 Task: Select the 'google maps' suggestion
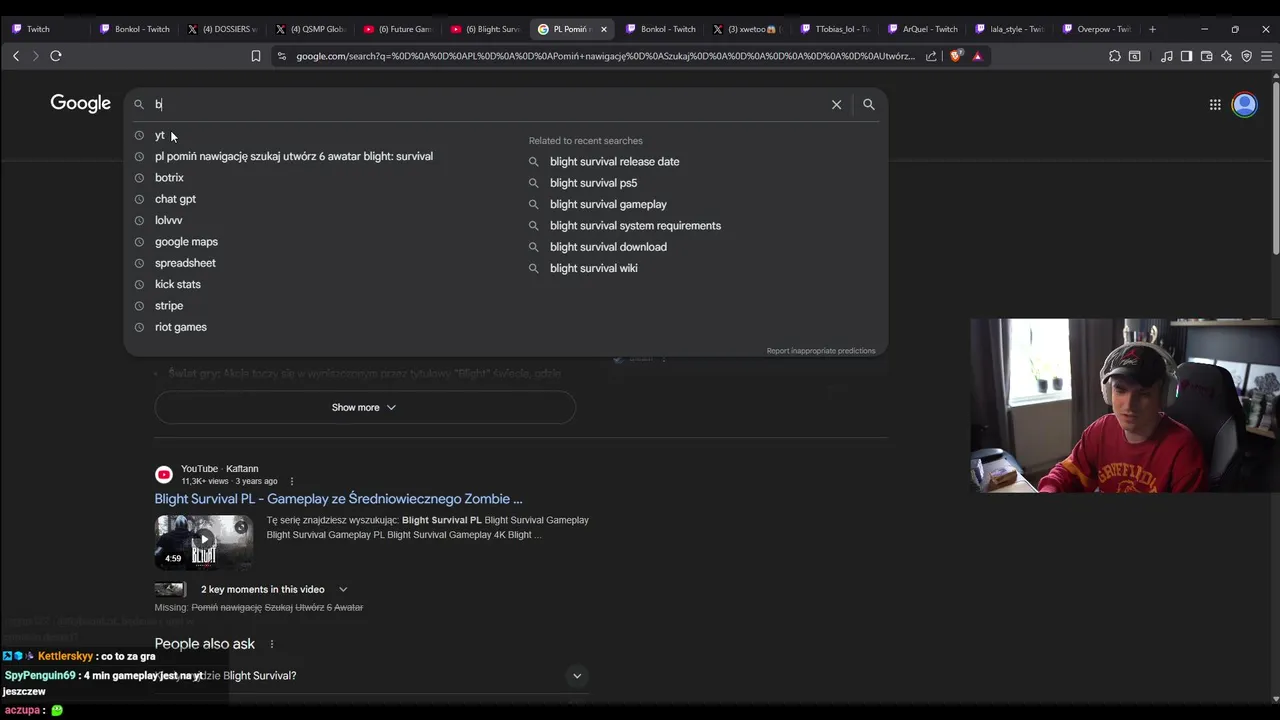click(186, 242)
